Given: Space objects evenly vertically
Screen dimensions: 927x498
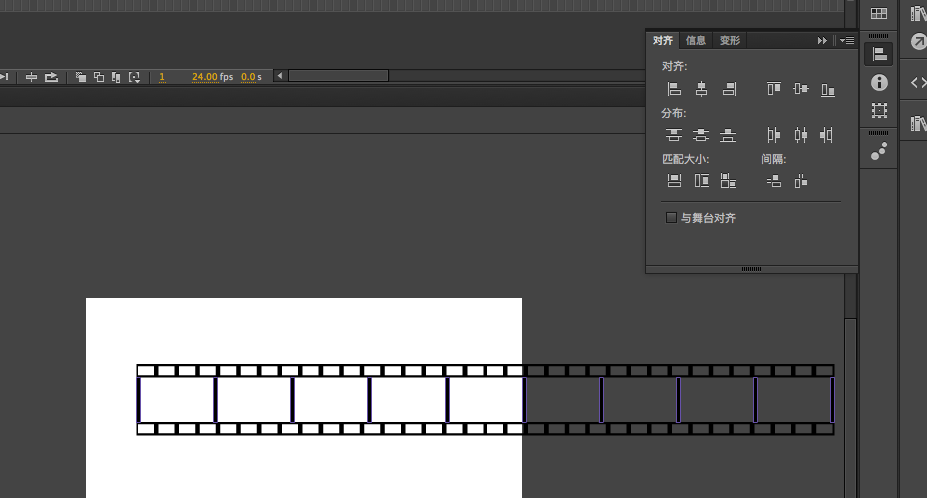Looking at the screenshot, I should point(774,182).
